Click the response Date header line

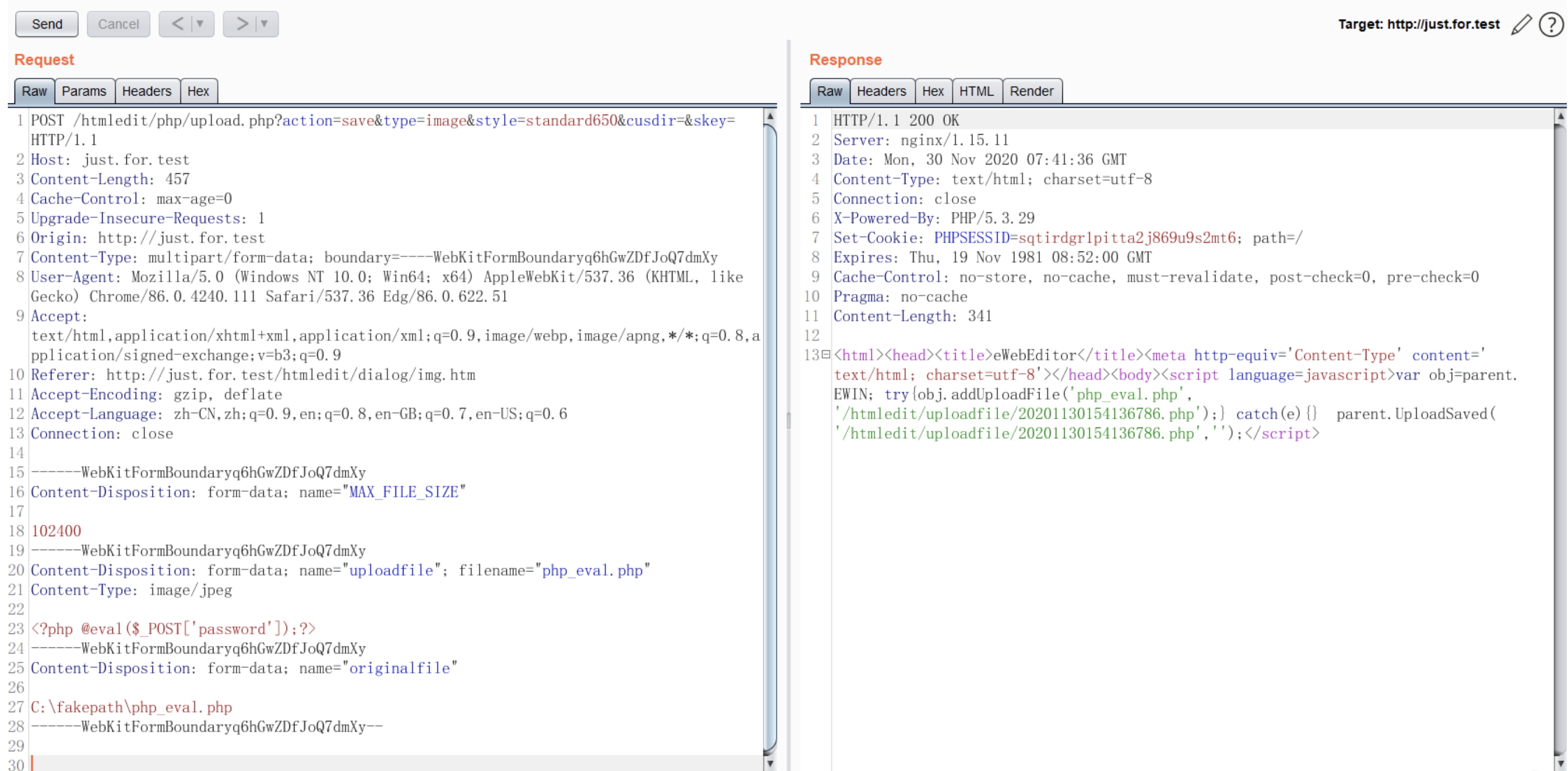pyautogui.click(x=980, y=159)
